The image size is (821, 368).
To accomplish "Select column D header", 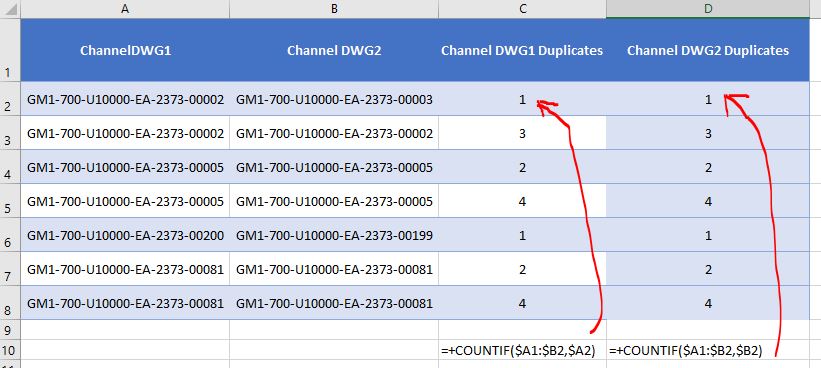I will [x=708, y=9].
